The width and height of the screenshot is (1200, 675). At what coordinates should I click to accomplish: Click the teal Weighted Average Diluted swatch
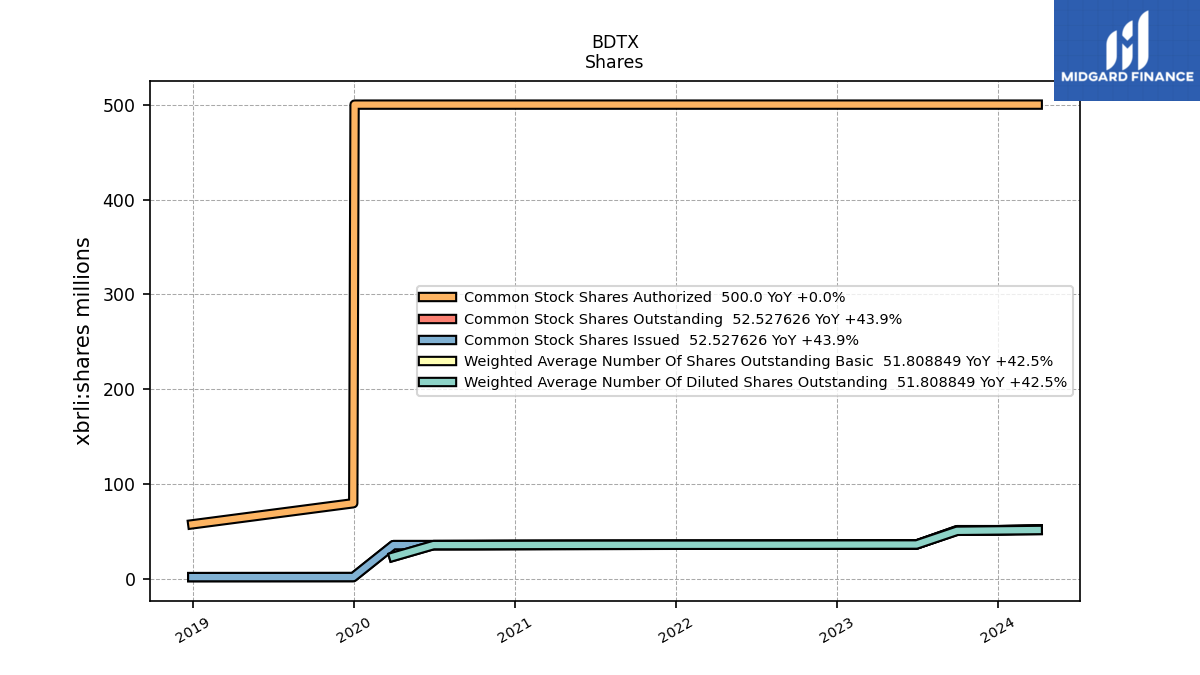(x=438, y=382)
